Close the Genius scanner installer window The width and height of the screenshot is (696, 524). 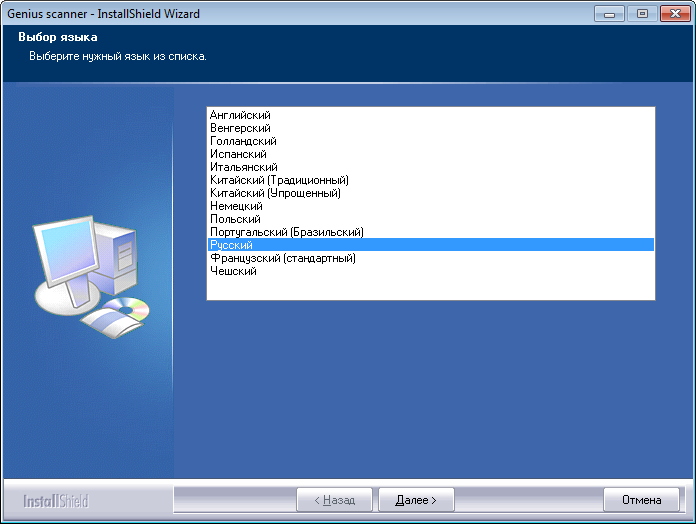675,14
